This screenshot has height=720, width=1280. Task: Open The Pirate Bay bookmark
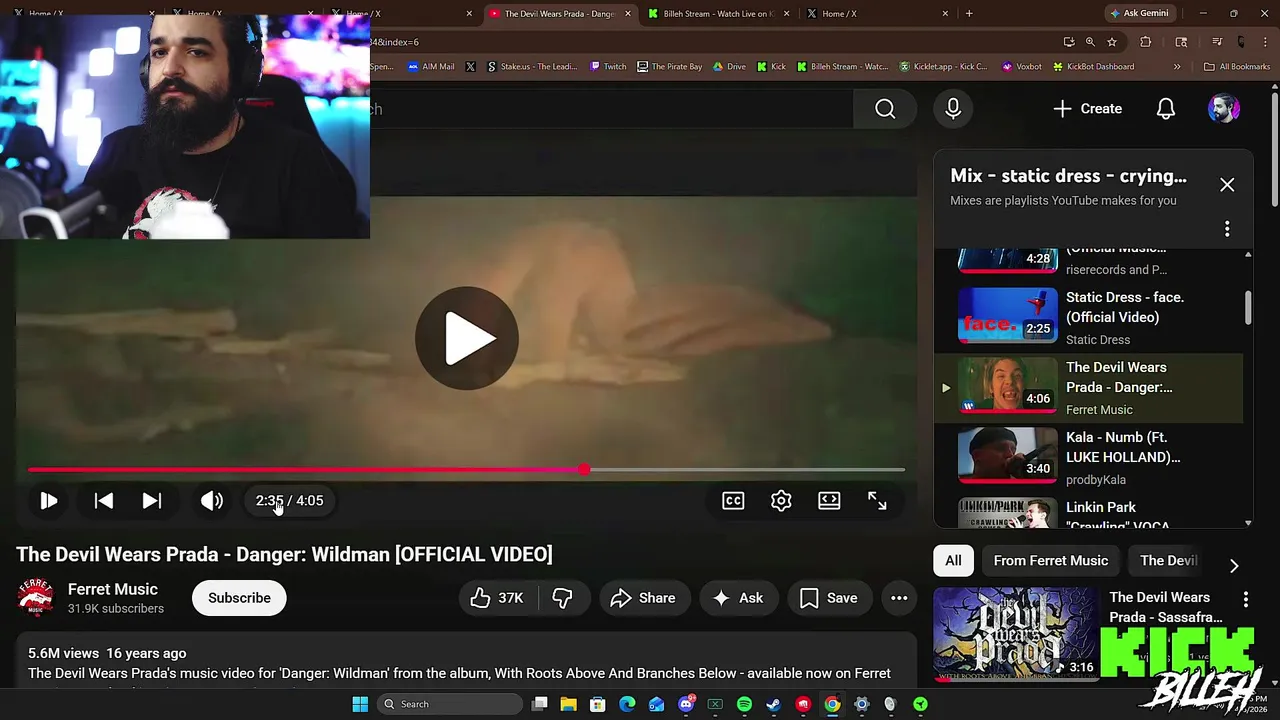(670, 67)
